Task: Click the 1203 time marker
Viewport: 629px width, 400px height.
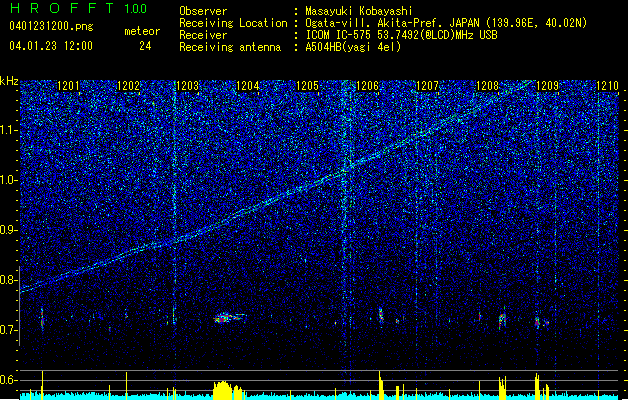Action: pyautogui.click(x=188, y=86)
